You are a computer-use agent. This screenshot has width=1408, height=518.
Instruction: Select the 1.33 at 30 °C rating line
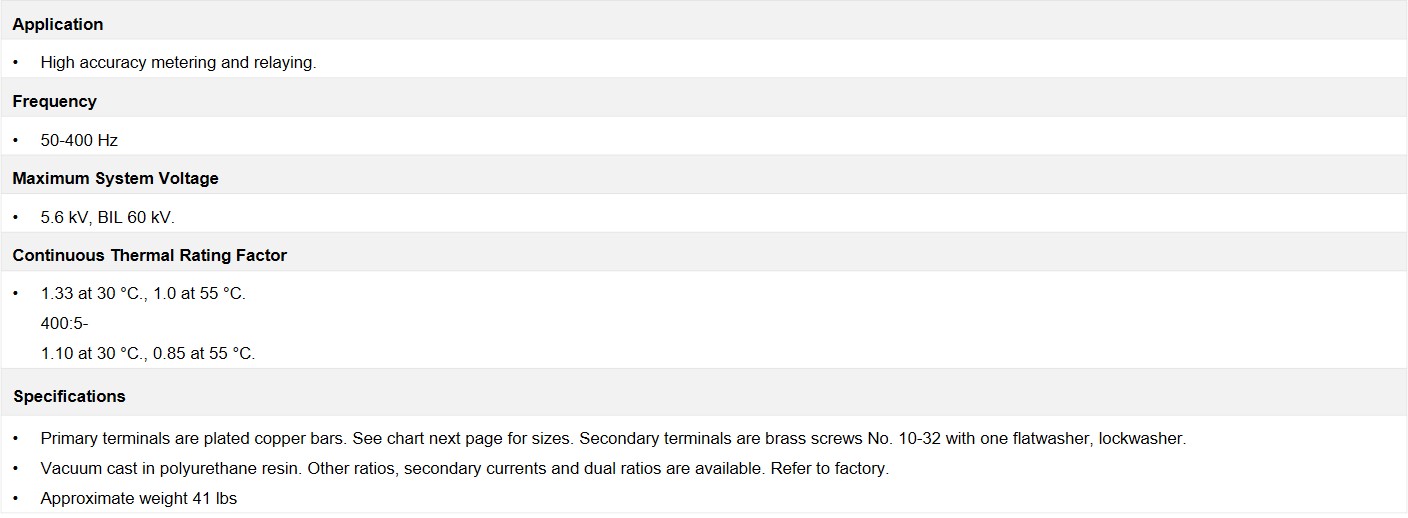pos(143,294)
